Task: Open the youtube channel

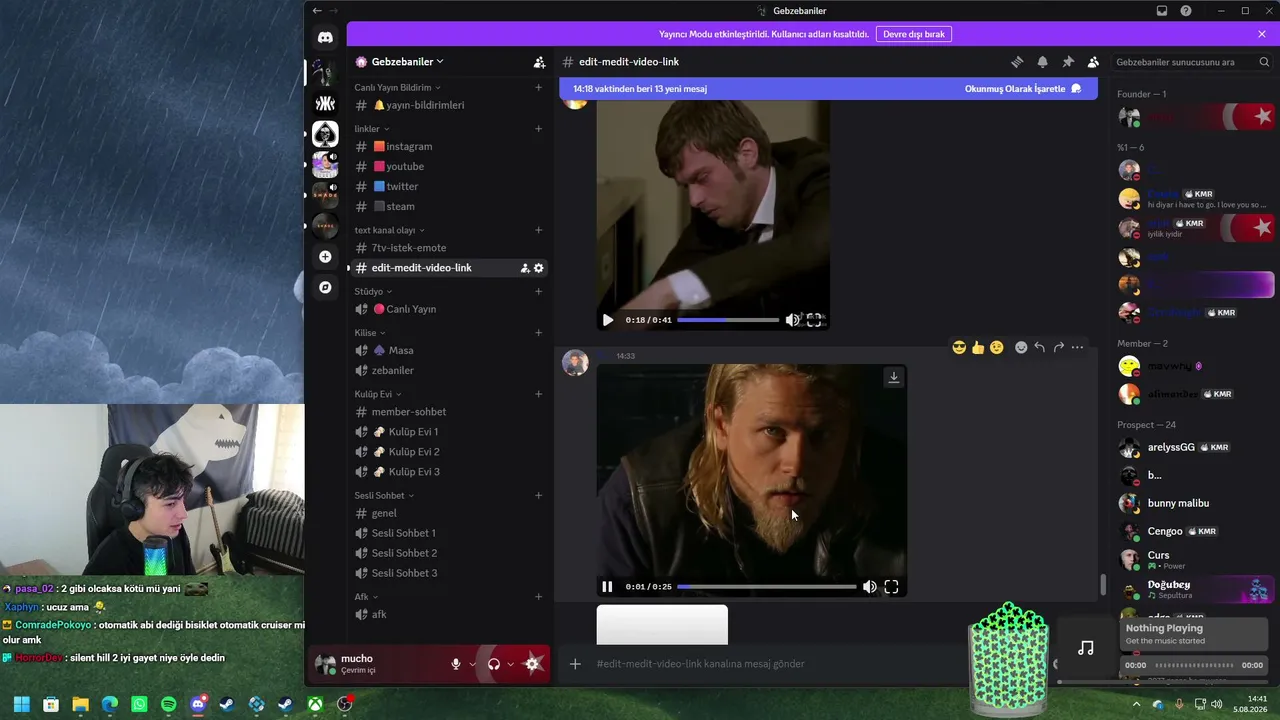Action: [x=448, y=166]
